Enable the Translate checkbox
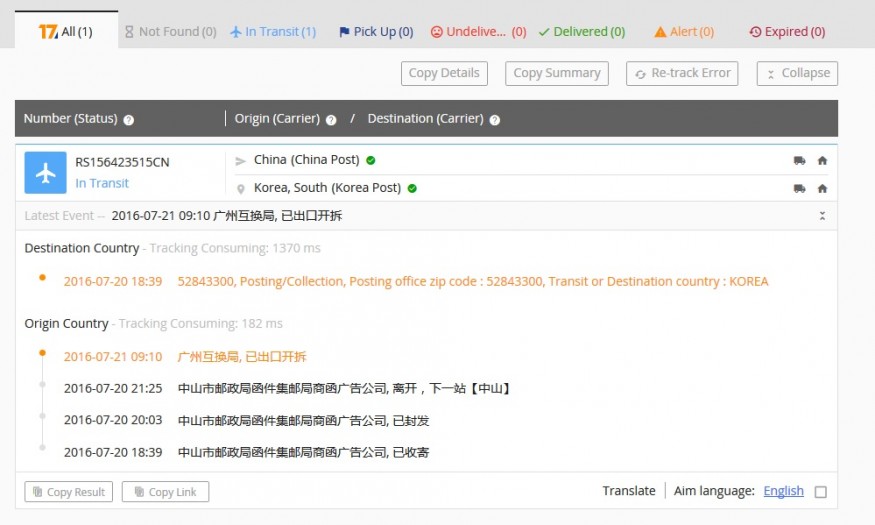This screenshot has width=875, height=525. 821,492
